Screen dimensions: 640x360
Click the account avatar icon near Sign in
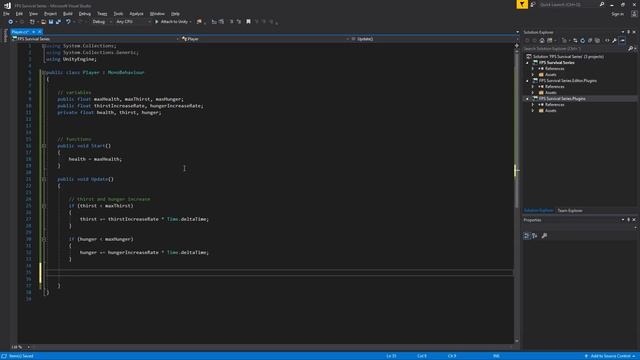click(634, 14)
